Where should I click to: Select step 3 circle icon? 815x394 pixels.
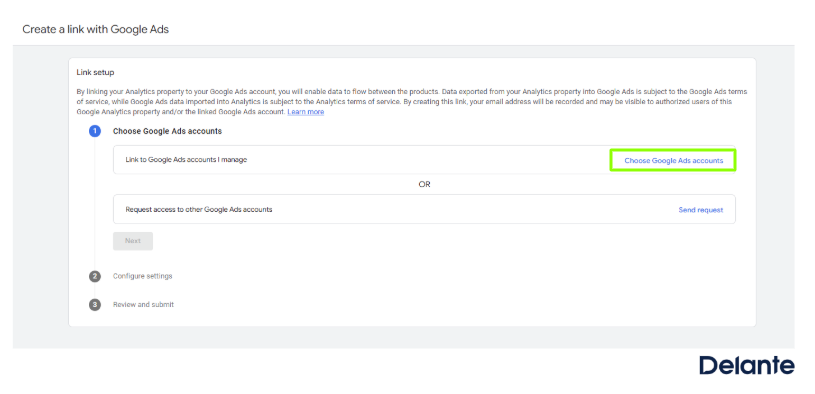pos(95,305)
